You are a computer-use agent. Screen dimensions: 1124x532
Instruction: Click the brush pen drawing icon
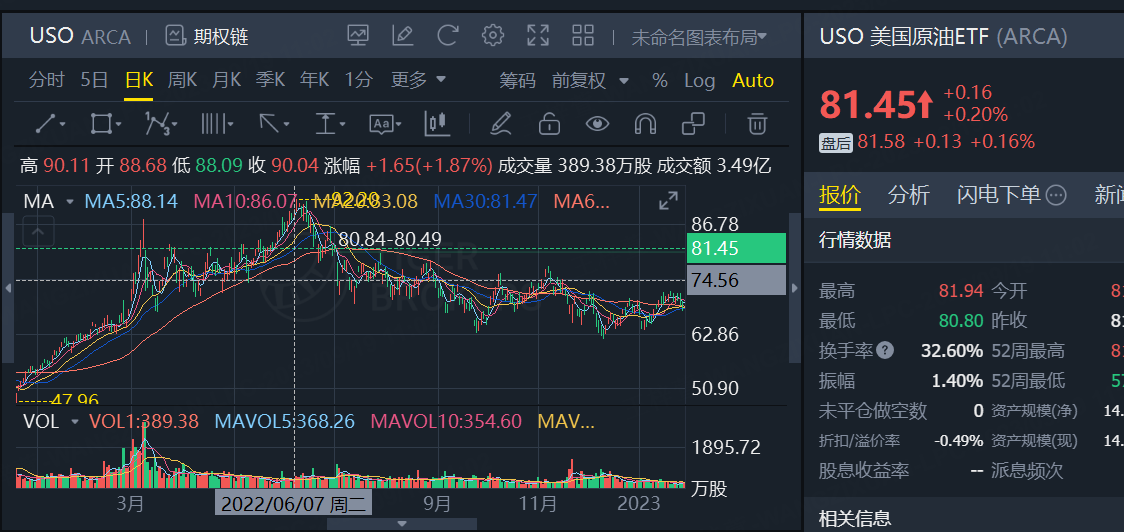click(x=500, y=124)
